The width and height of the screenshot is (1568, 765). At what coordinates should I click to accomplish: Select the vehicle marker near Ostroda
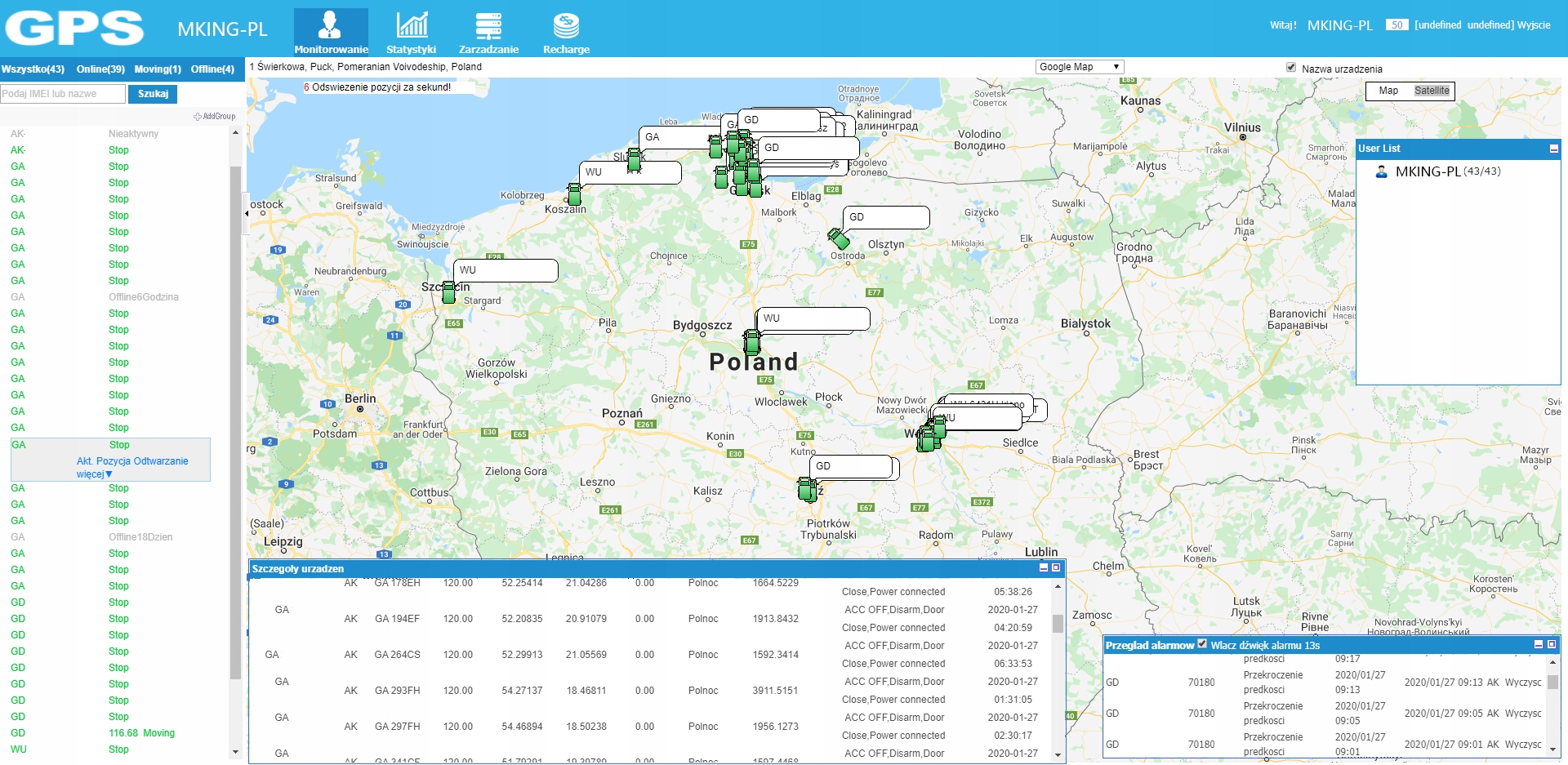click(x=839, y=238)
